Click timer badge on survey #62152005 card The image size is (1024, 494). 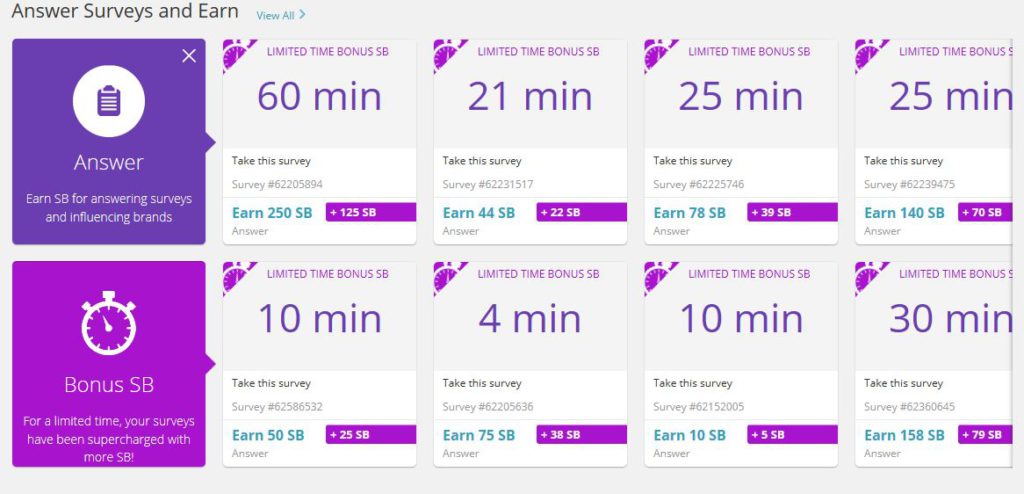(x=660, y=277)
